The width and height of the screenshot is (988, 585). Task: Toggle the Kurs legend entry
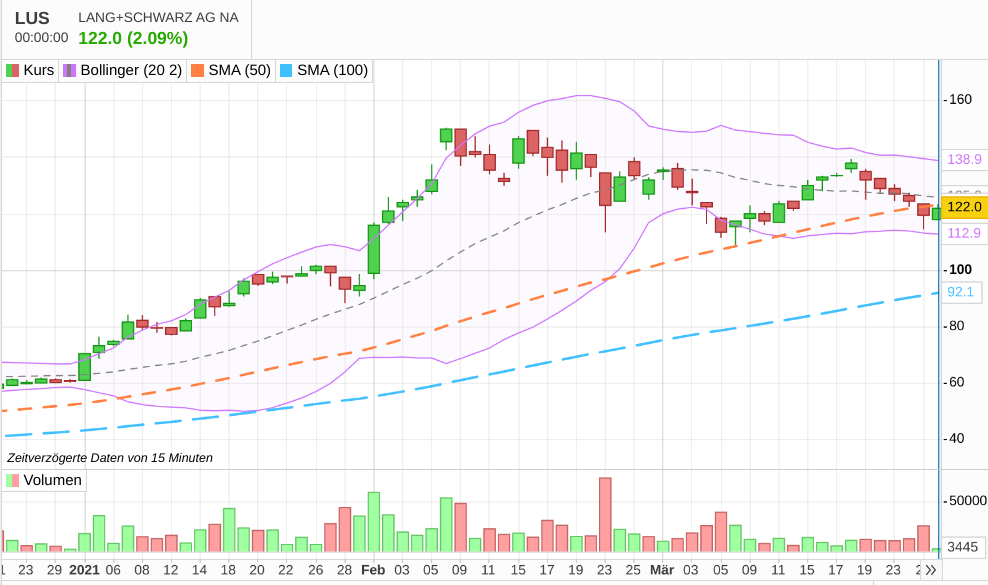point(30,70)
